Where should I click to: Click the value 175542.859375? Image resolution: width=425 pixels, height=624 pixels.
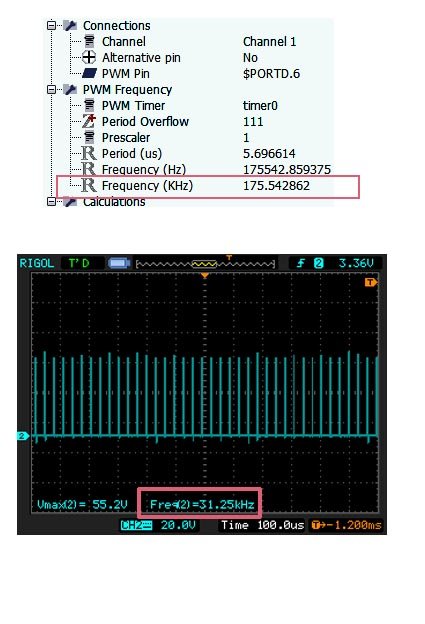(287, 170)
